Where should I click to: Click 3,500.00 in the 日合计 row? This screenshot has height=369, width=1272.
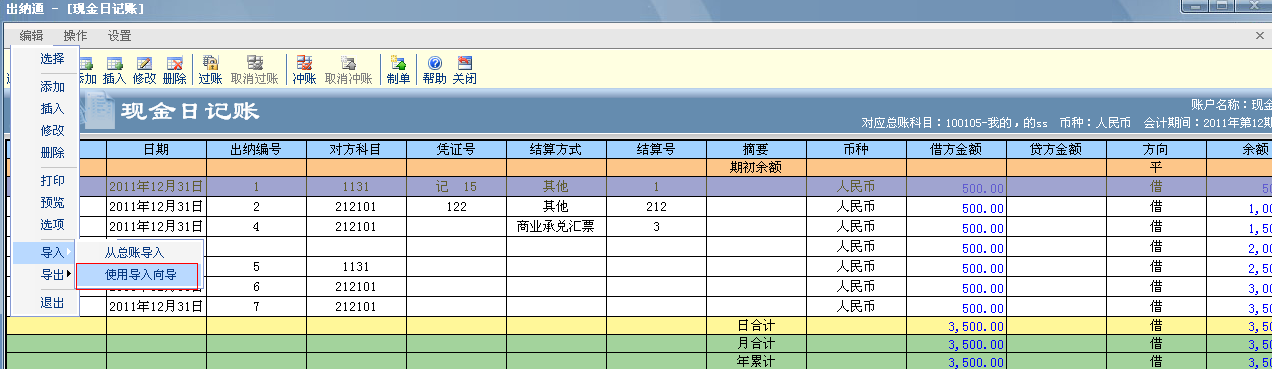point(956,326)
